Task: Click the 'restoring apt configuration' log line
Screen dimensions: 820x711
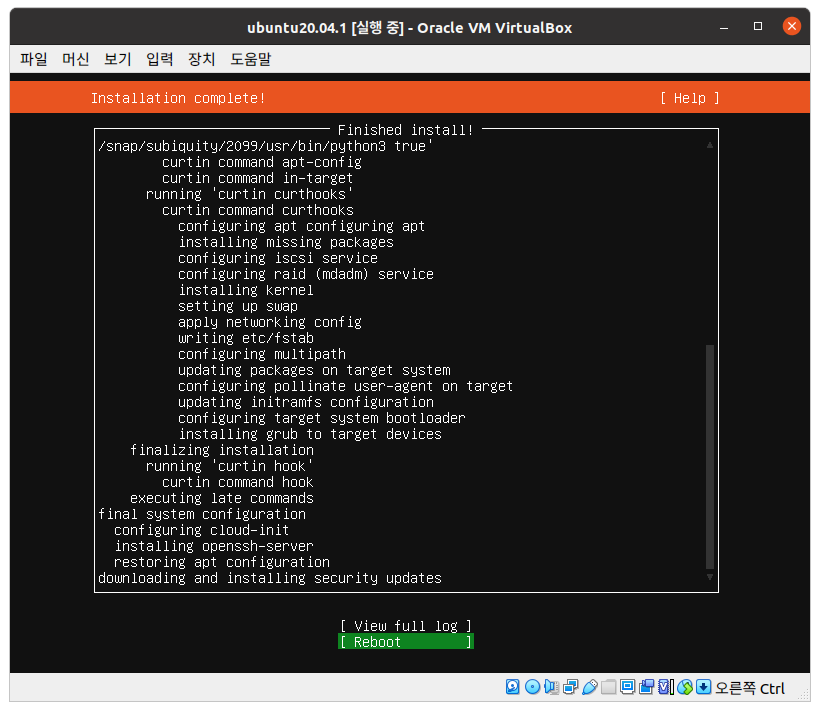Action: 222,562
